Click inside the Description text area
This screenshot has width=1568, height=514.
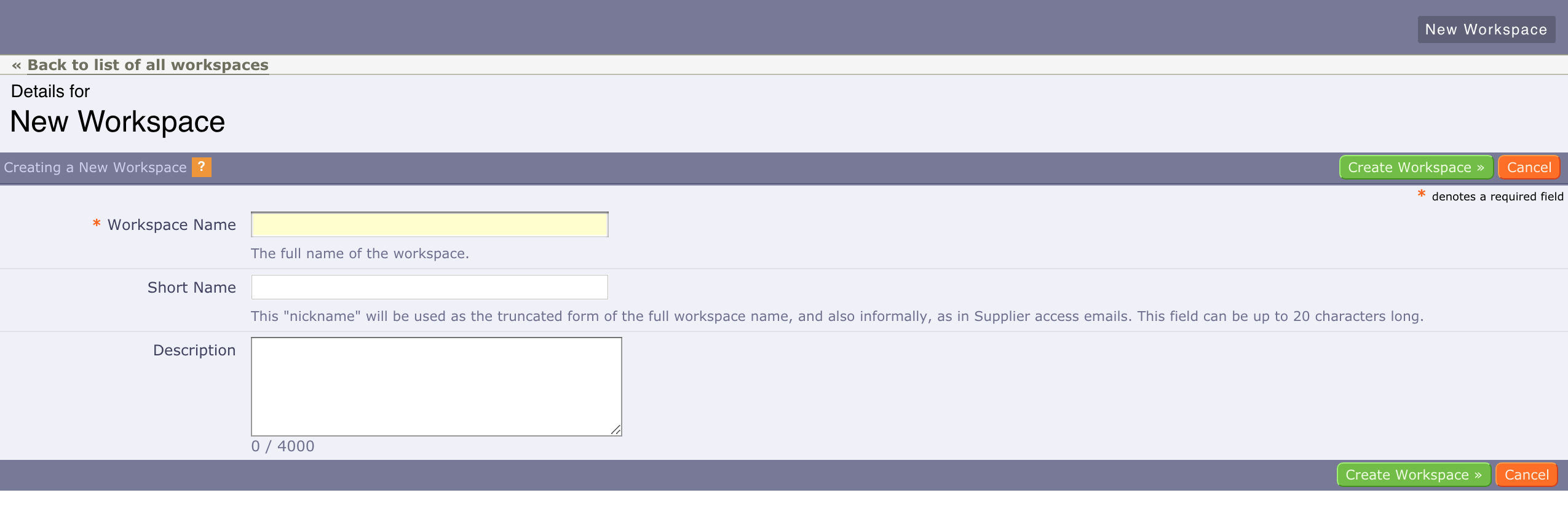pos(437,387)
